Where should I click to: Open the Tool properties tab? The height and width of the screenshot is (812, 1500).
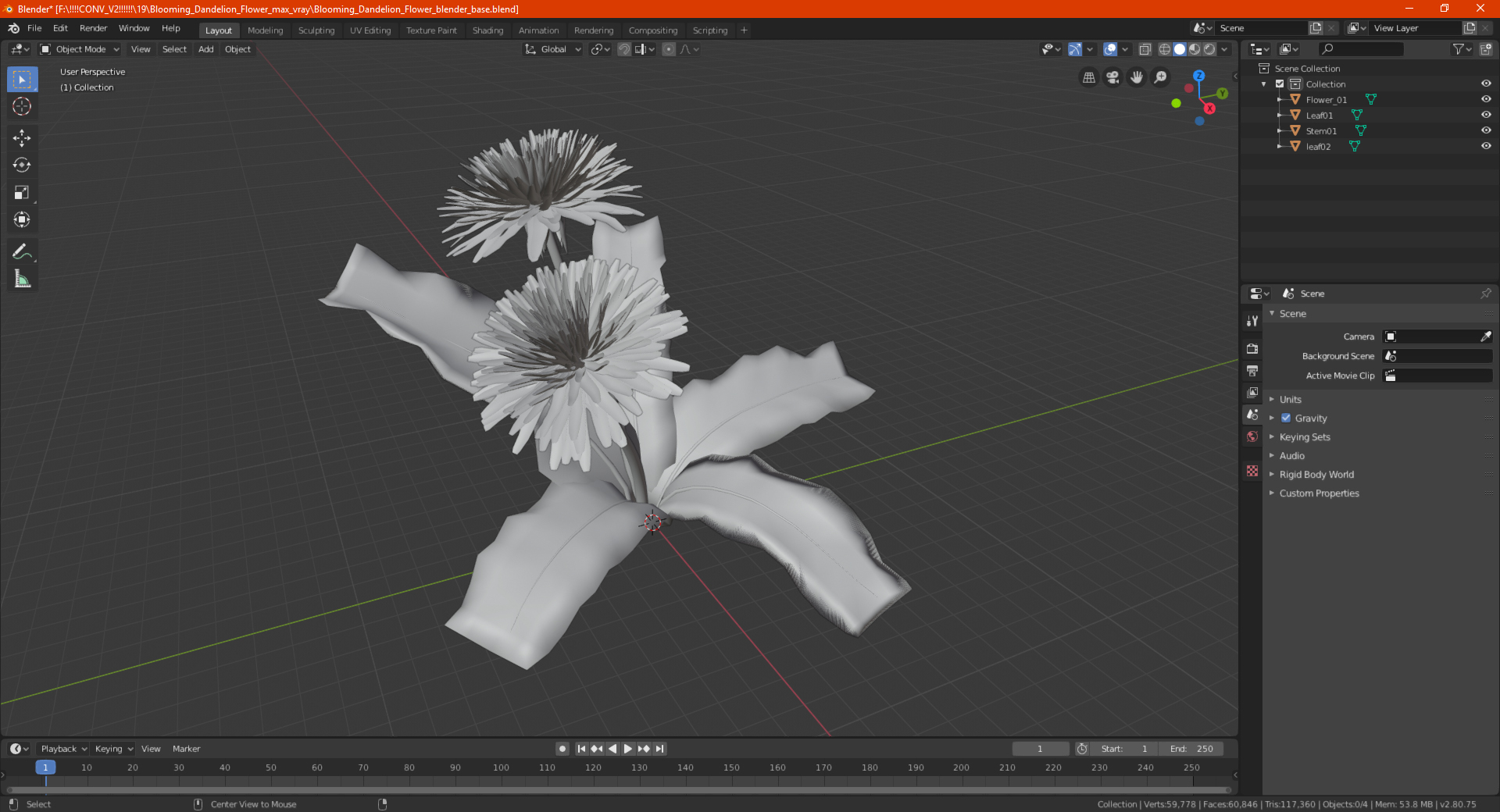coord(1252,321)
